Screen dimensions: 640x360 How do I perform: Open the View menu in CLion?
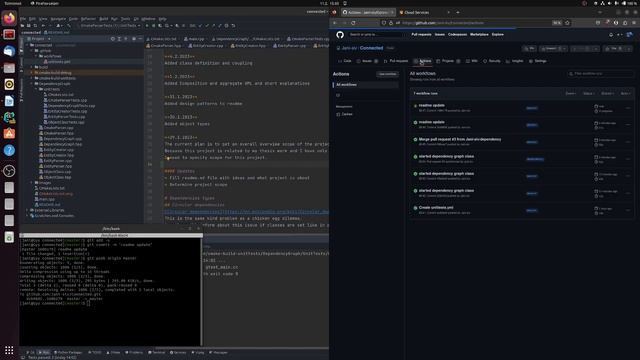(x=43, y=19)
